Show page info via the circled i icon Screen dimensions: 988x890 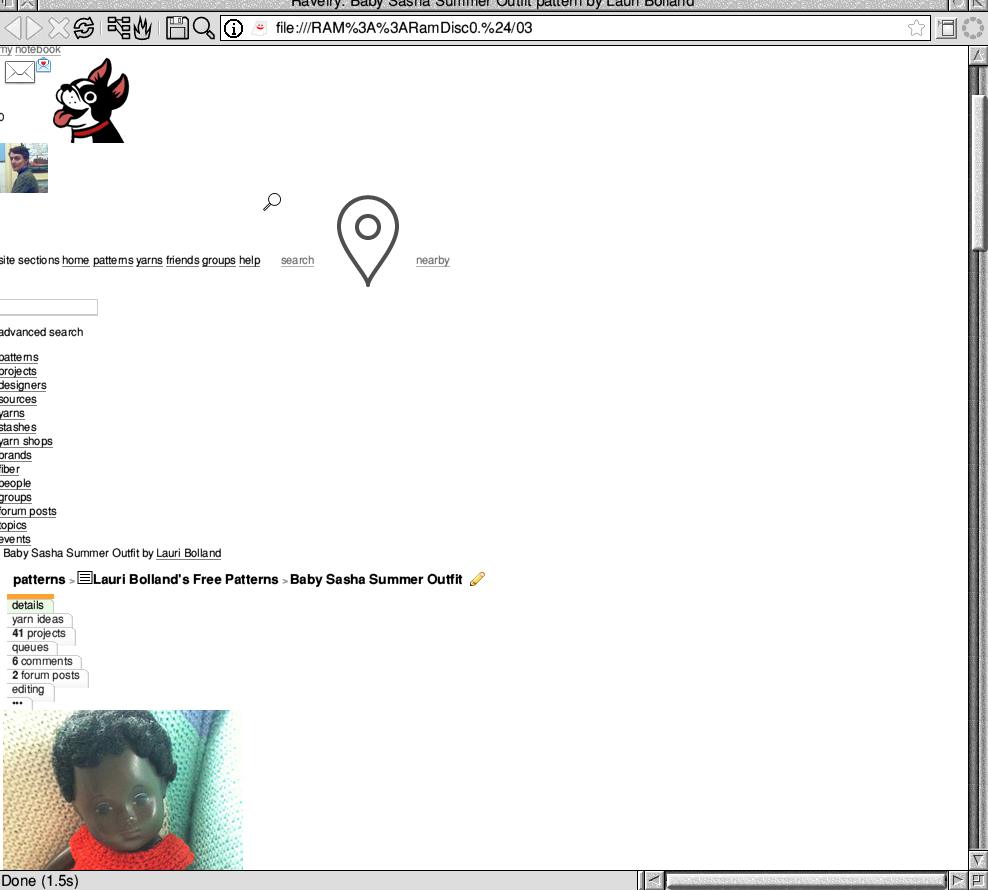[233, 28]
